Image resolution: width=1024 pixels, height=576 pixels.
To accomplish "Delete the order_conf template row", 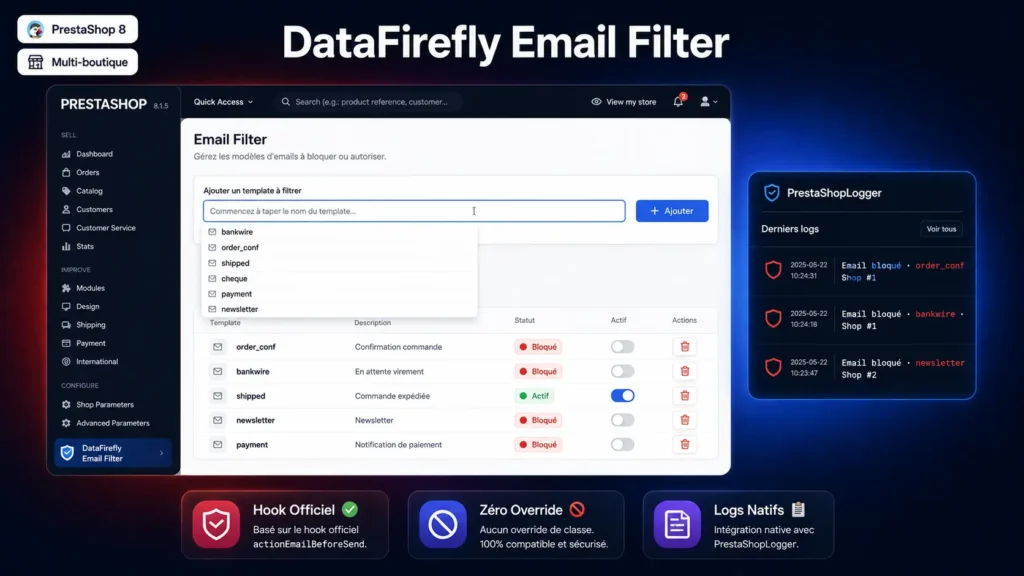I will 684,347.
